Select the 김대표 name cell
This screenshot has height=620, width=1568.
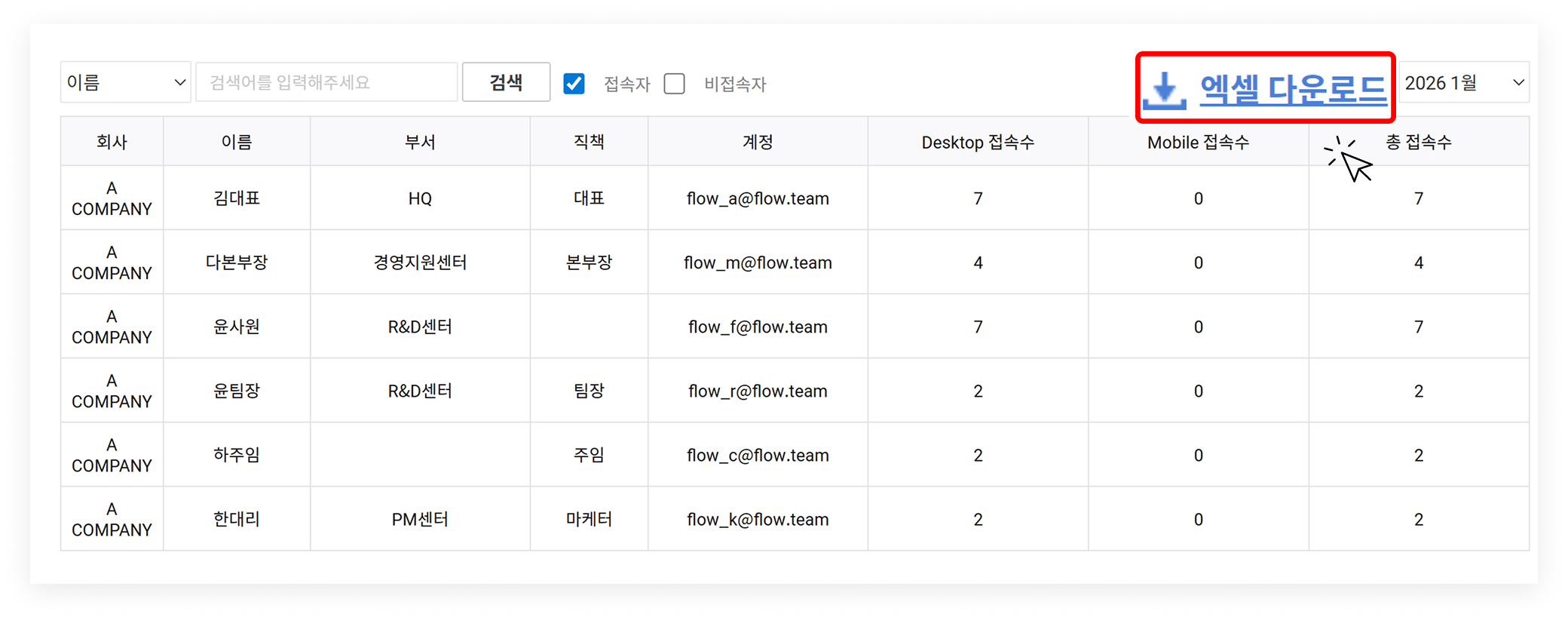click(237, 198)
